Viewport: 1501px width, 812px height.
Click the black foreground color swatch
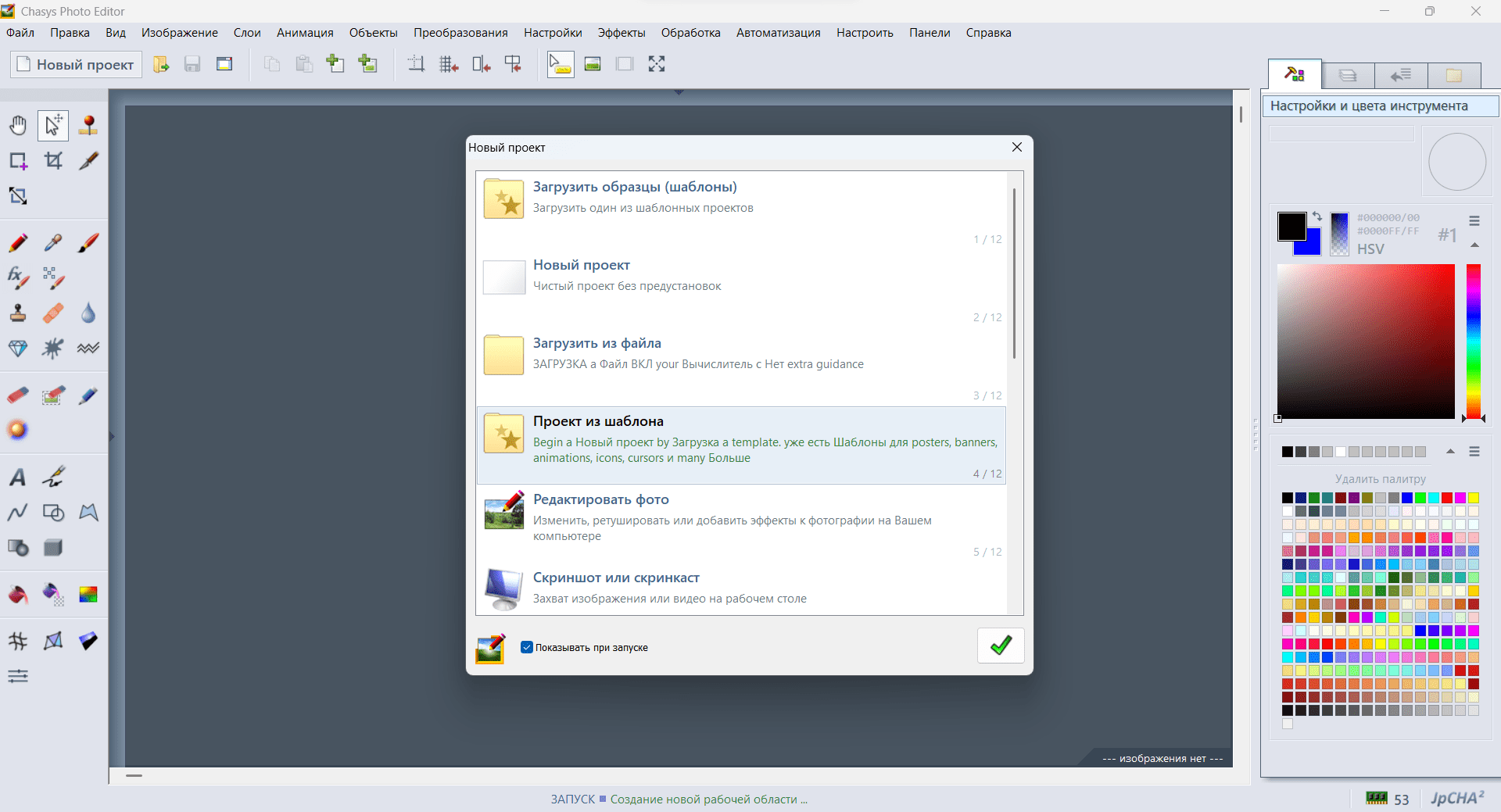click(1291, 226)
